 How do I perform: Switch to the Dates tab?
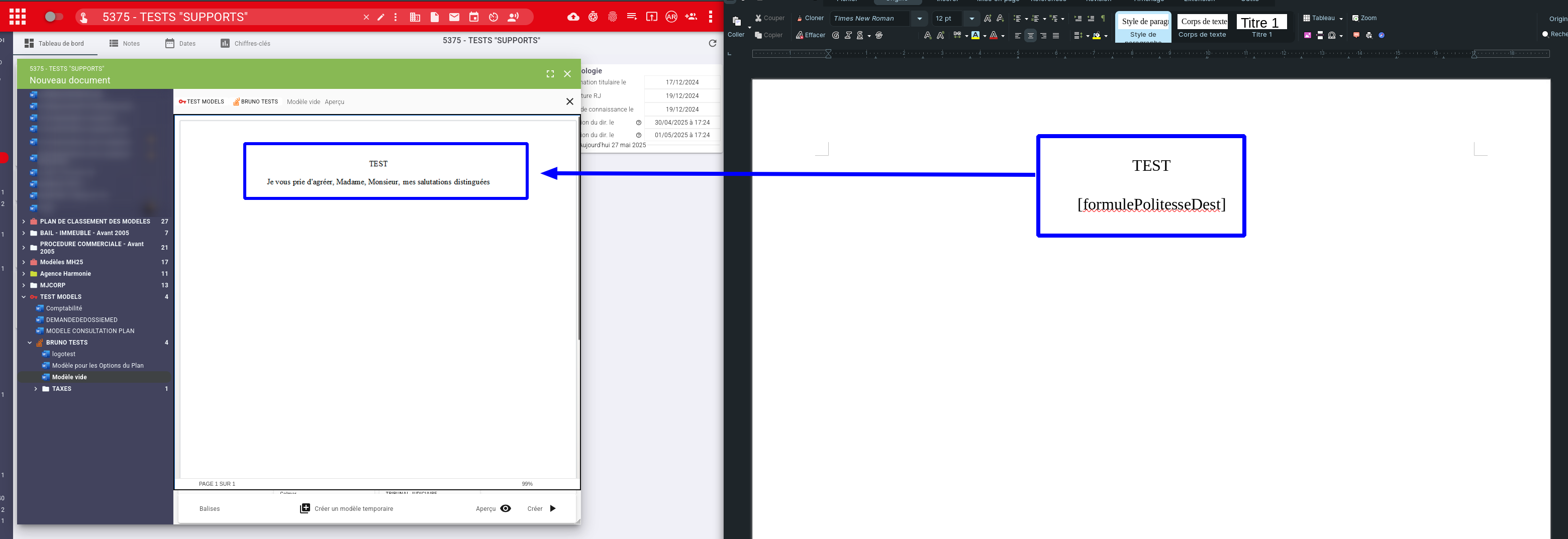pos(180,43)
